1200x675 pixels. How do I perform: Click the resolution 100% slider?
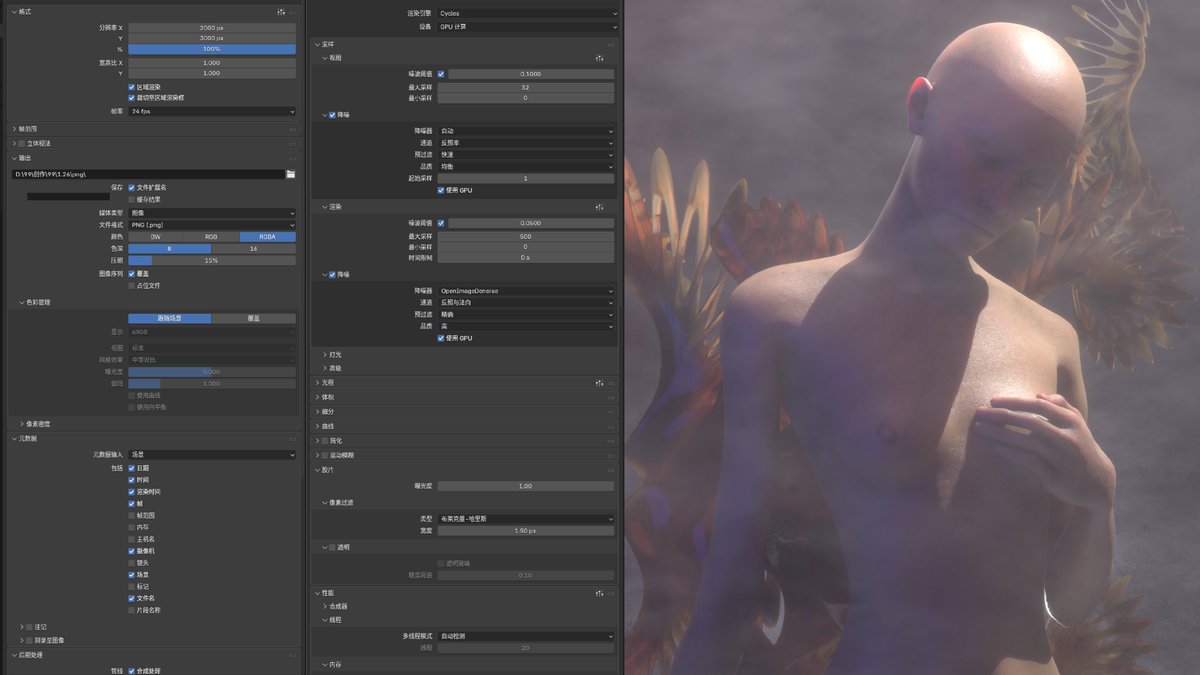point(212,49)
